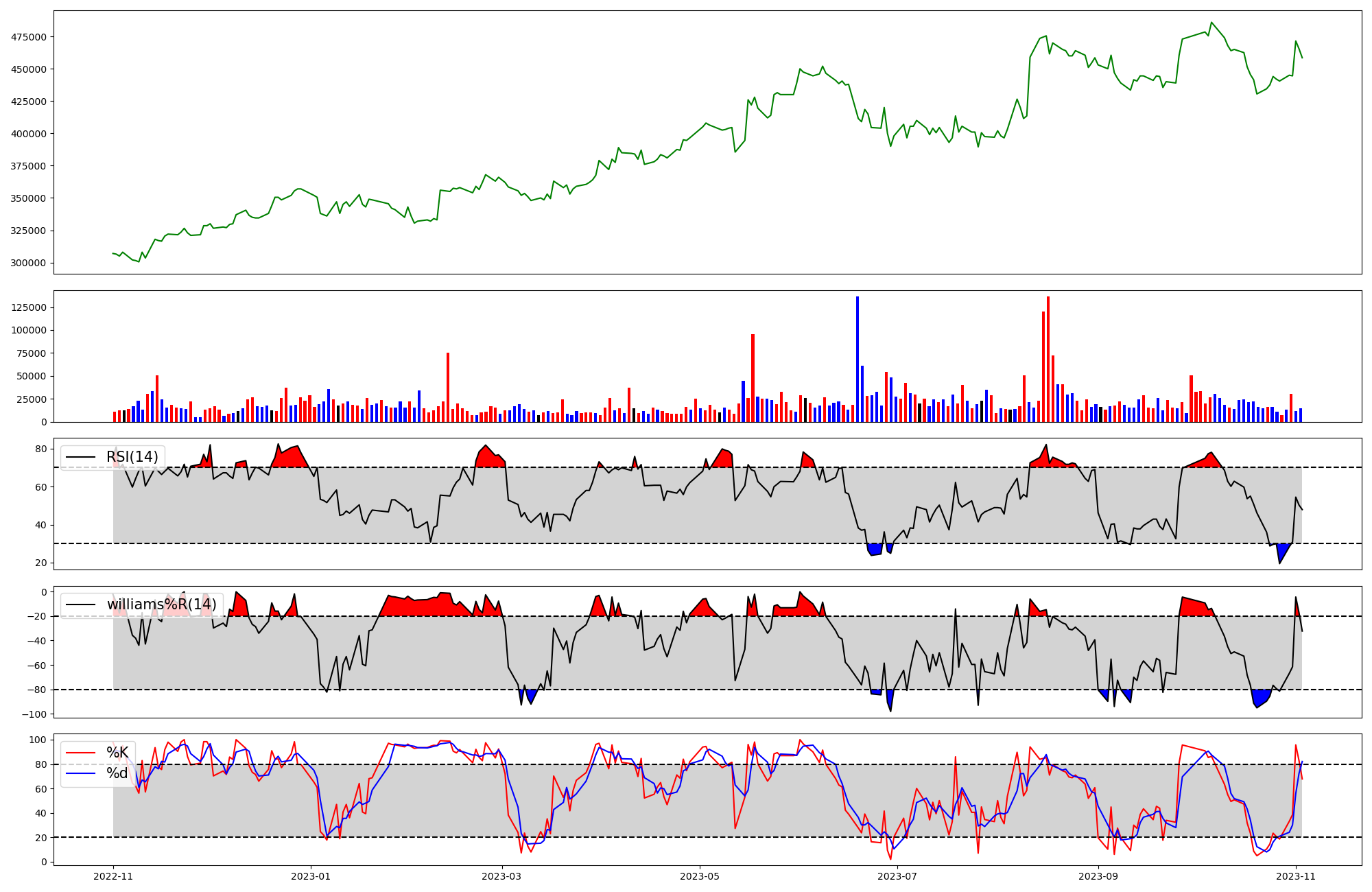Image resolution: width=1372 pixels, height=892 pixels.
Task: Click the tallest blue volume bar
Action: pyautogui.click(x=858, y=360)
